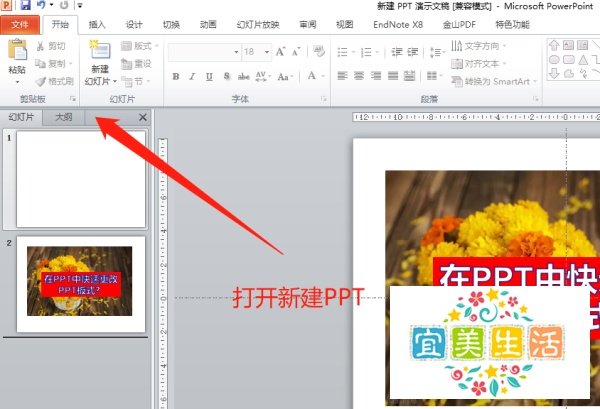Align text left
The image size is (600, 409).
[342, 76]
